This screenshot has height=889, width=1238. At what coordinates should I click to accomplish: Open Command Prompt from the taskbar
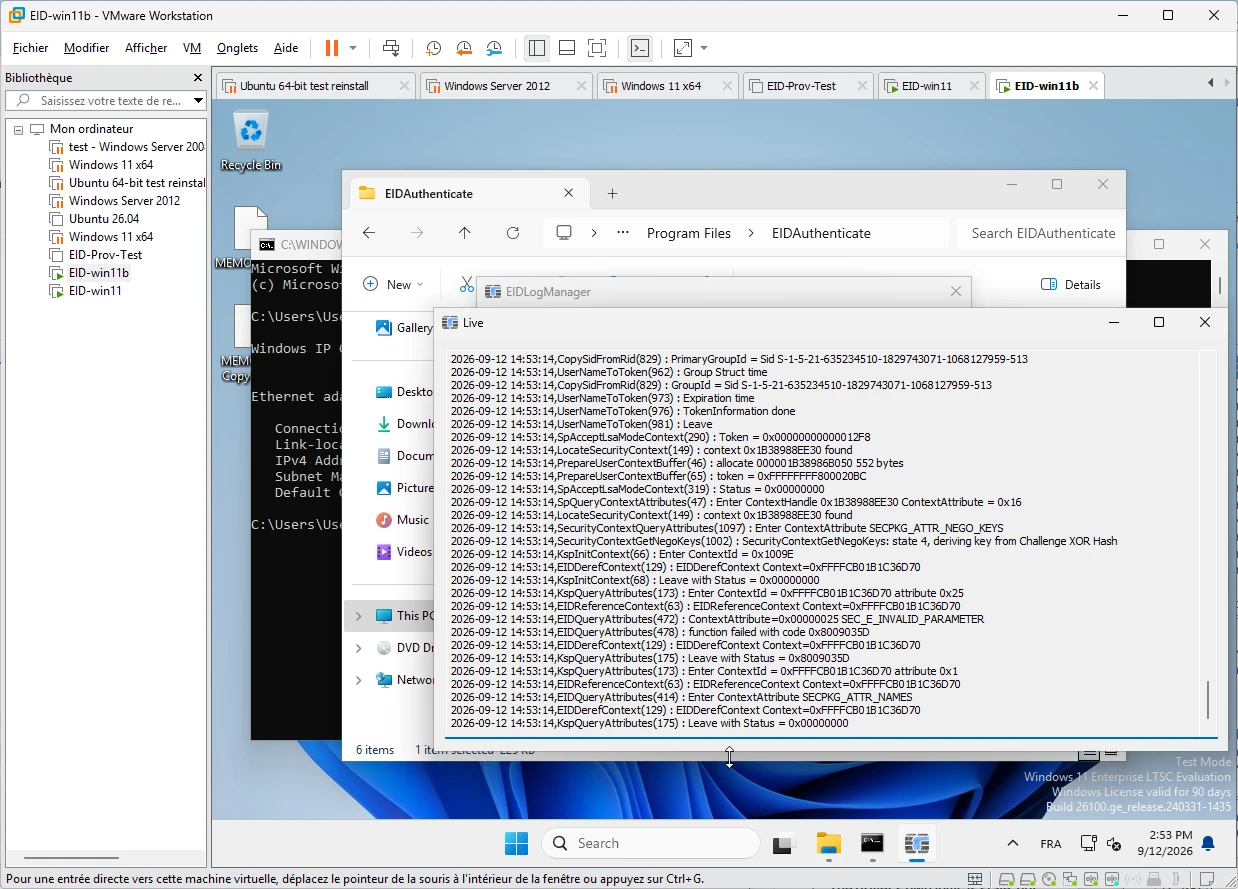[x=873, y=844]
